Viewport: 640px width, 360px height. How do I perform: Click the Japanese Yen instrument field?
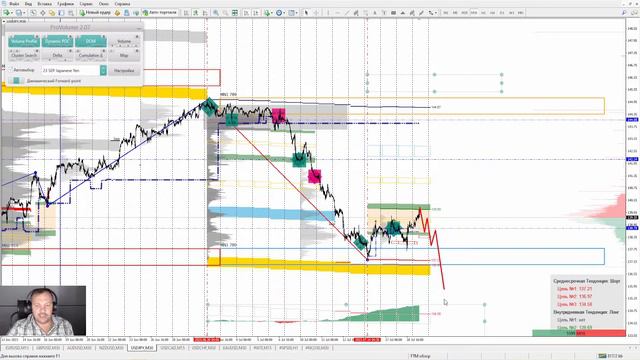click(x=70, y=70)
